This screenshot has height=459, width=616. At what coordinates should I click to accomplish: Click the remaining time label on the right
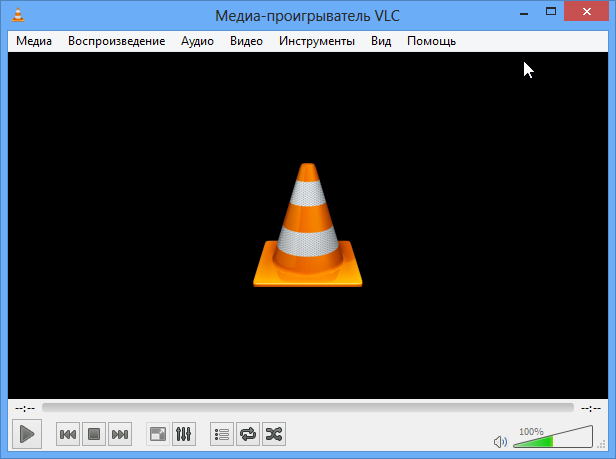(591, 409)
